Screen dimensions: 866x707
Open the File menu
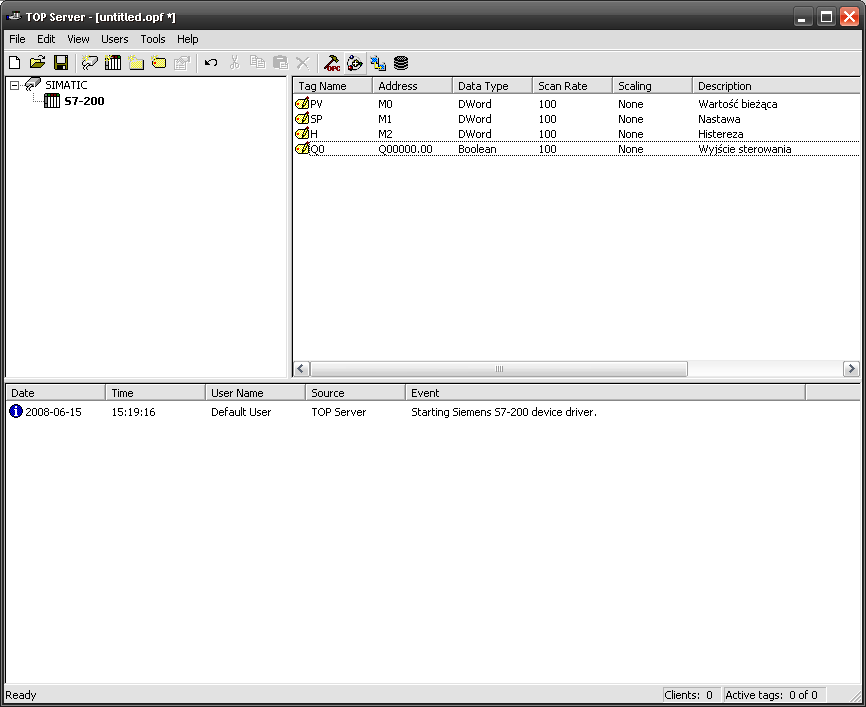coord(17,39)
